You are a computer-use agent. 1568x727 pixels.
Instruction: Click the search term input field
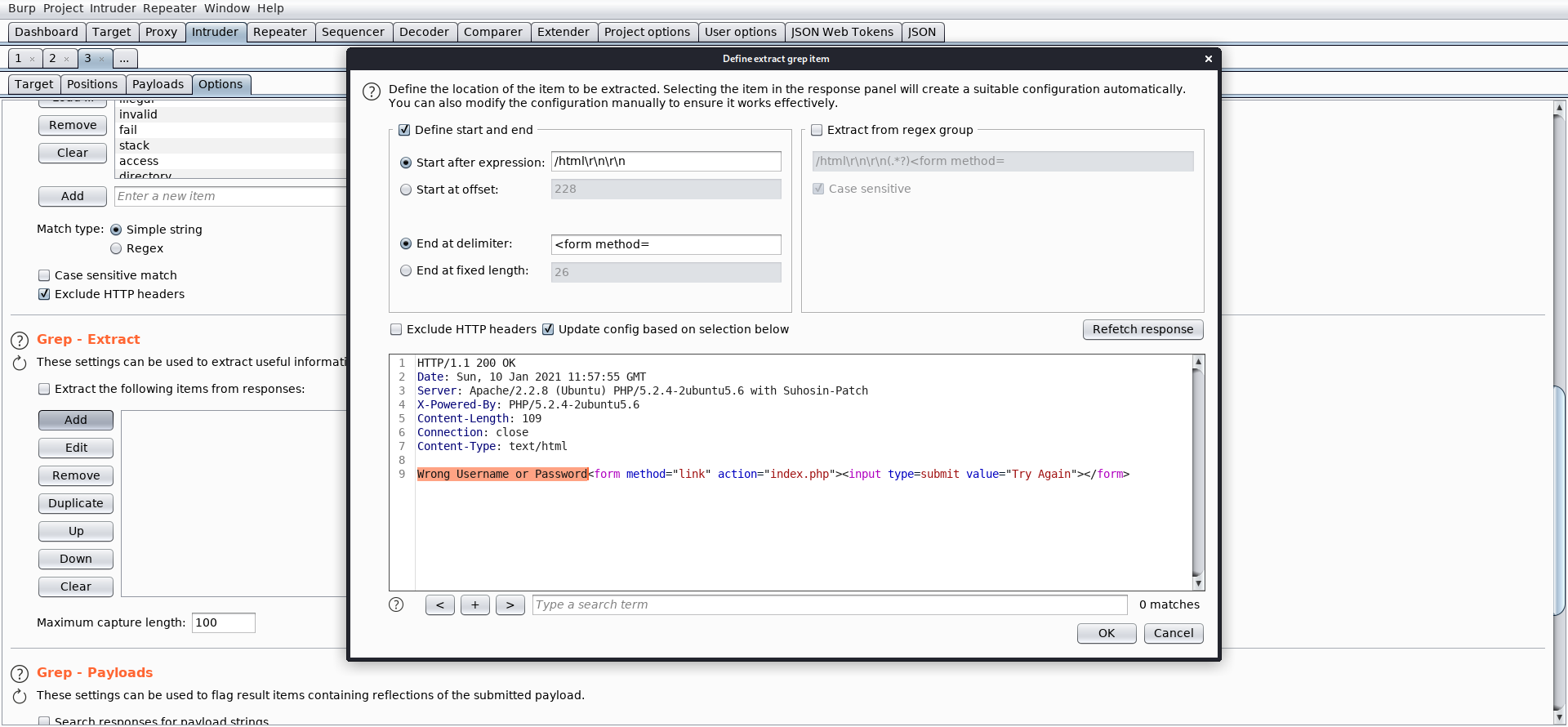click(x=829, y=605)
